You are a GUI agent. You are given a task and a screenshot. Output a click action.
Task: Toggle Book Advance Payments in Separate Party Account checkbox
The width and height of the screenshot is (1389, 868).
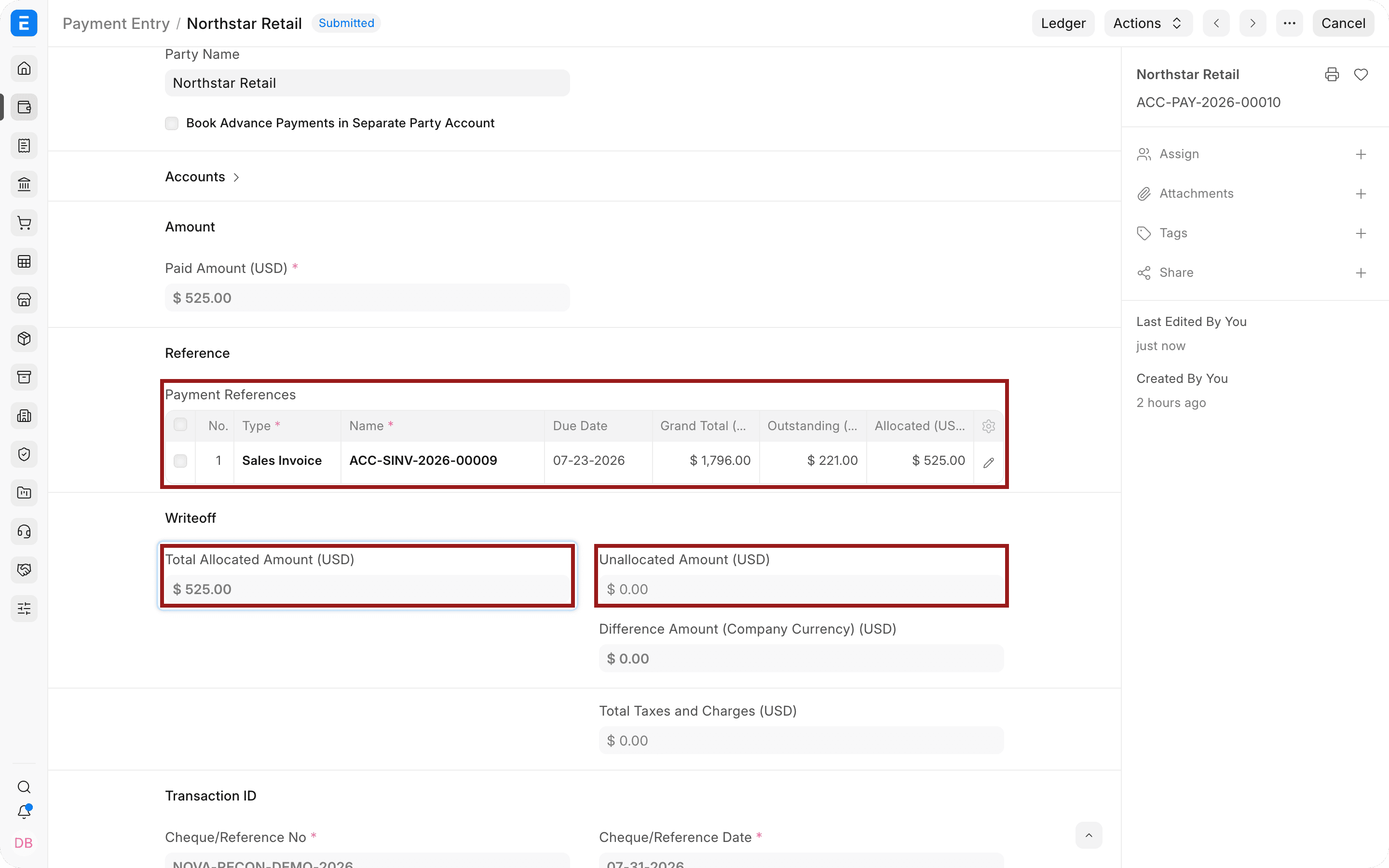[x=172, y=123]
